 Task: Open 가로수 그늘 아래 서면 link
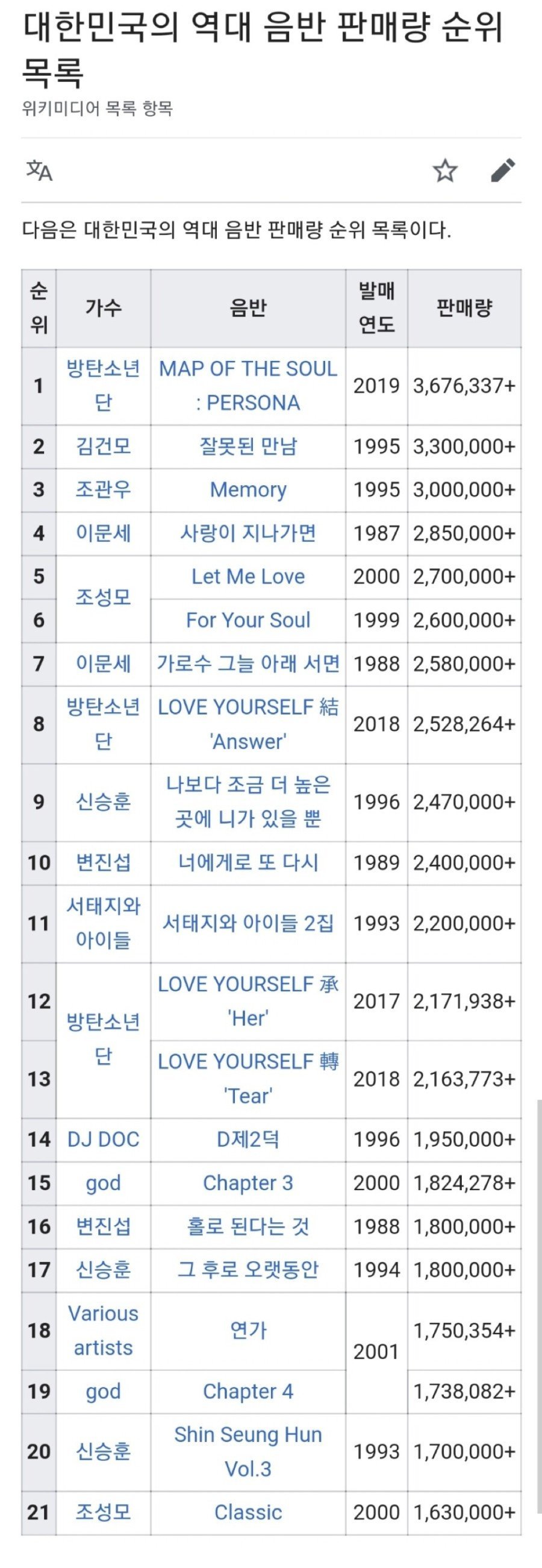248,663
